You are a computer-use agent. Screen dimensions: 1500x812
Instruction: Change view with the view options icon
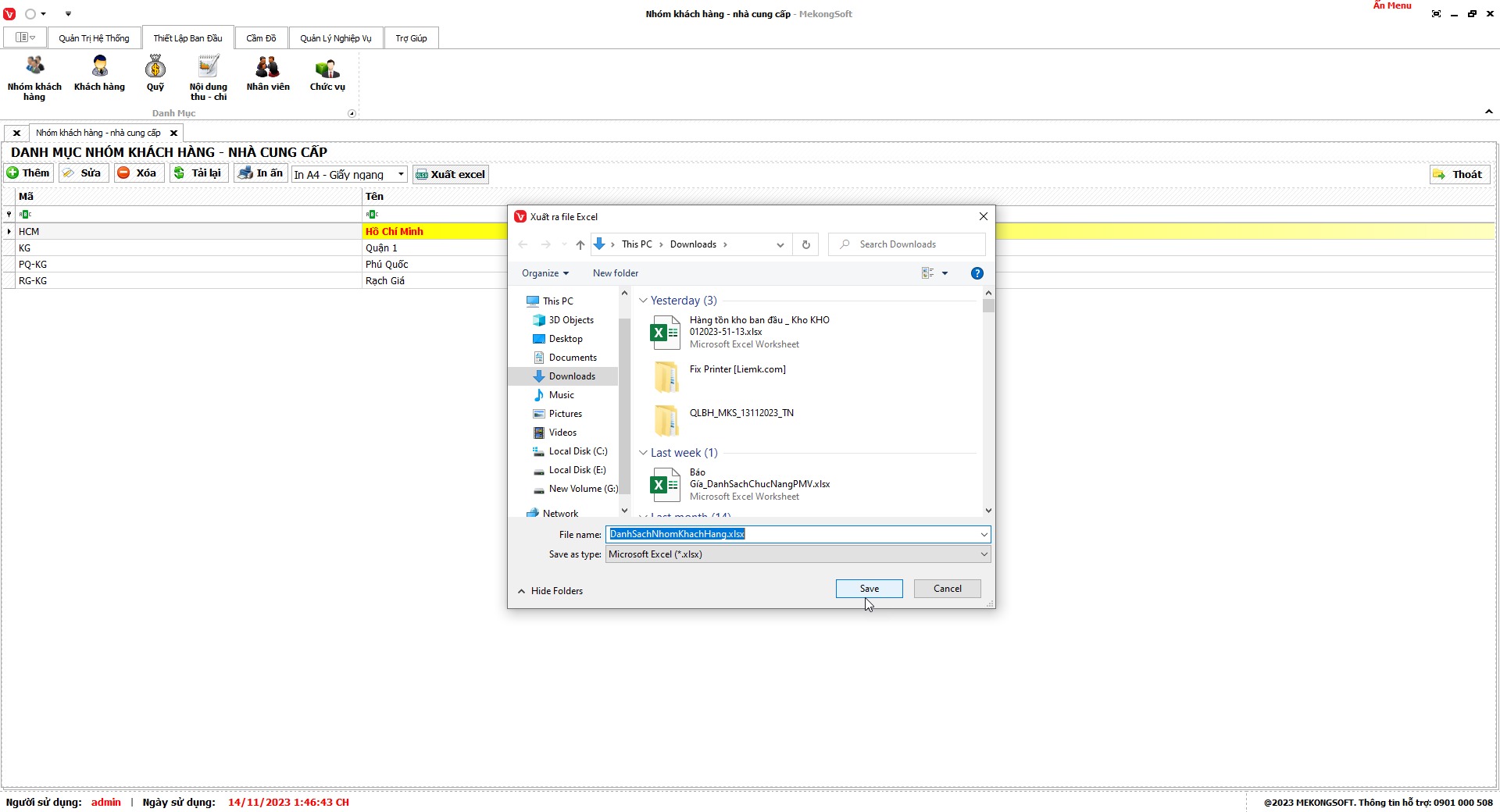[928, 273]
